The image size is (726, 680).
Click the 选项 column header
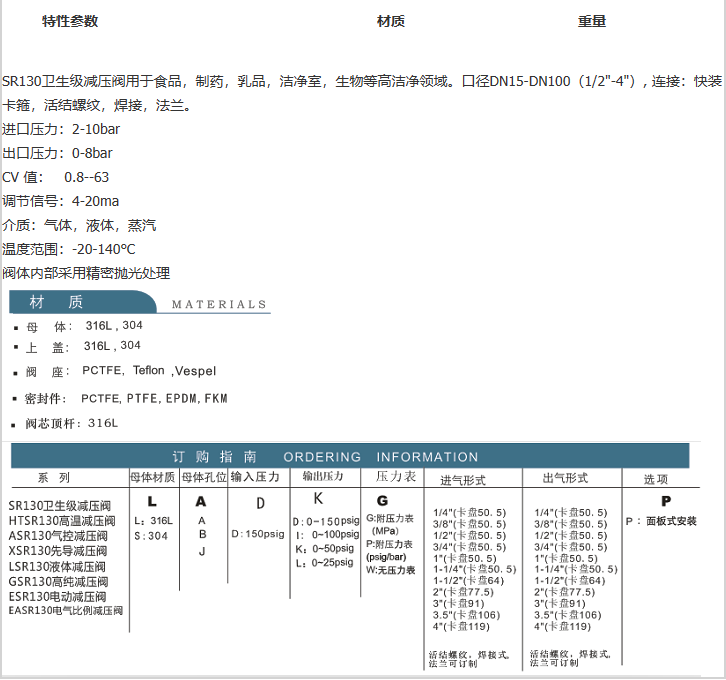(656, 480)
